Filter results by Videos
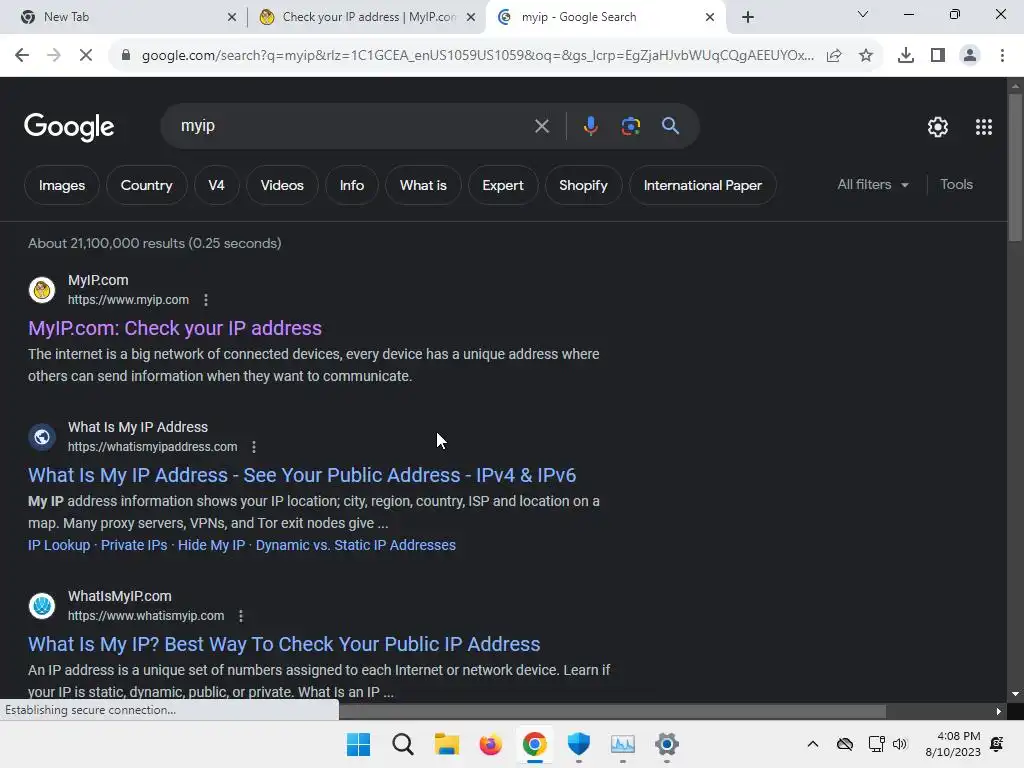The image size is (1024, 768). coord(282,185)
